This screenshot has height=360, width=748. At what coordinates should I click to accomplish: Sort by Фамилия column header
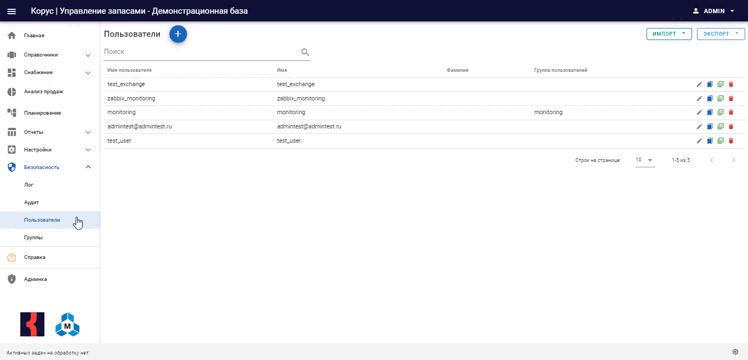click(457, 70)
